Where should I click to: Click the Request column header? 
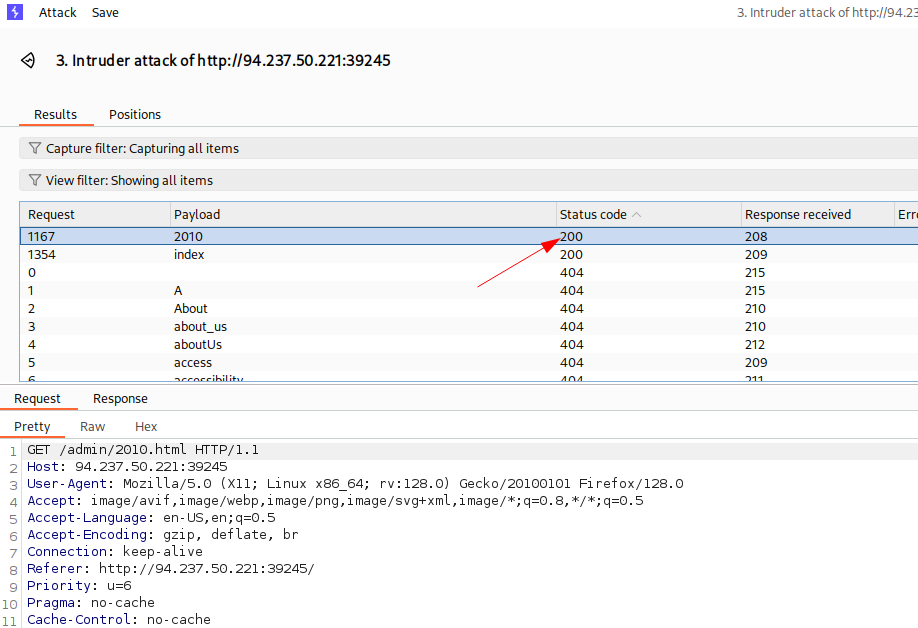coord(52,215)
